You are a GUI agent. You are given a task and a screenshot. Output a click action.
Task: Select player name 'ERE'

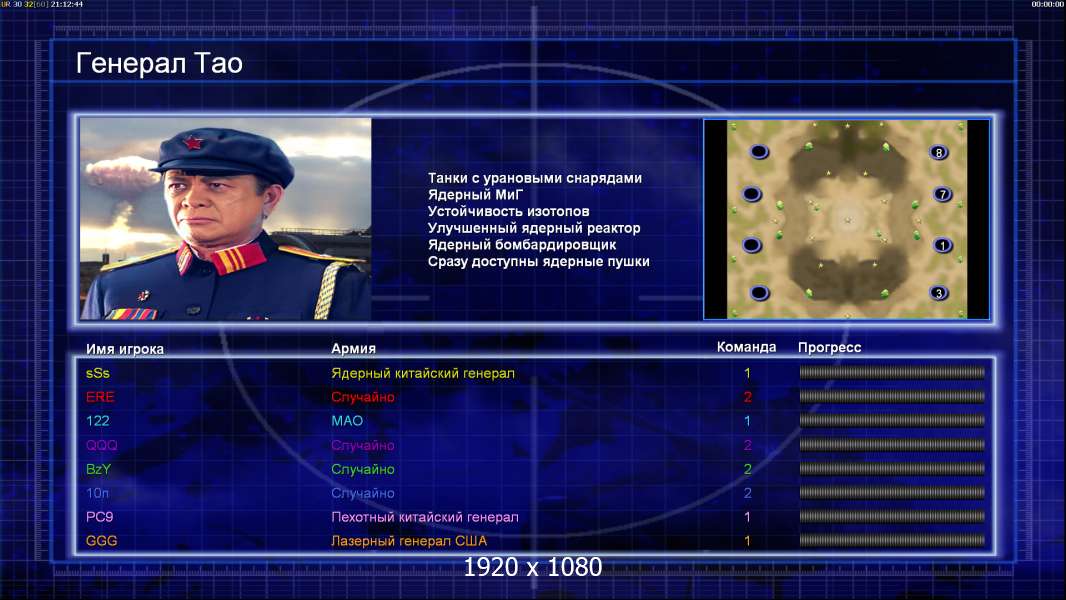[100, 397]
